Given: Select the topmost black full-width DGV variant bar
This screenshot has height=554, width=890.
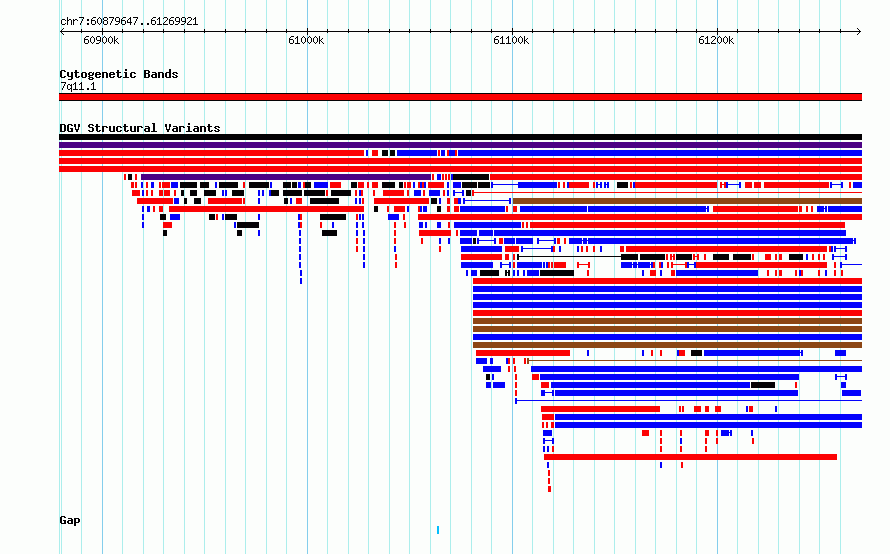Looking at the screenshot, I should [x=460, y=137].
